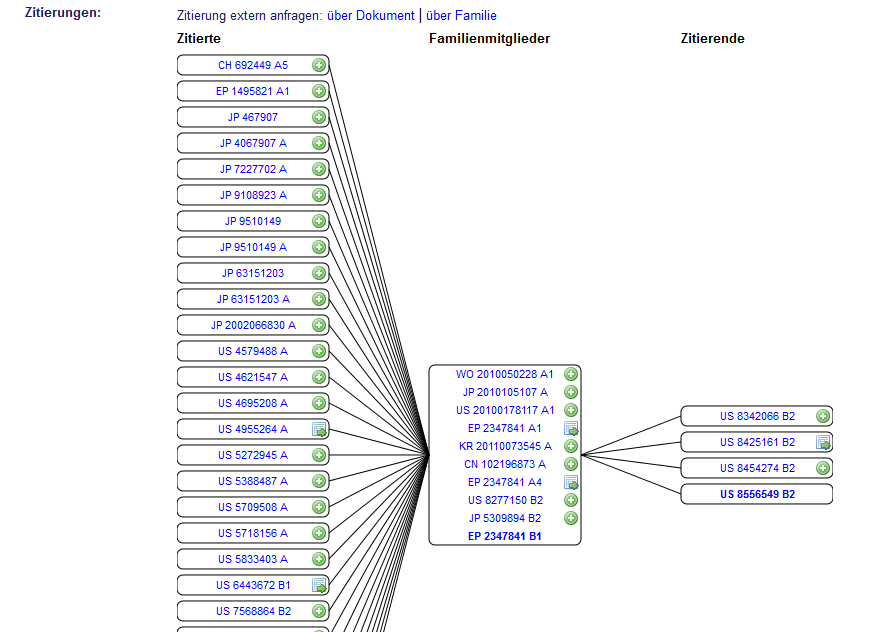Open citing patent US 8556549 B2
Image resolution: width=892 pixels, height=632 pixels.
757,494
